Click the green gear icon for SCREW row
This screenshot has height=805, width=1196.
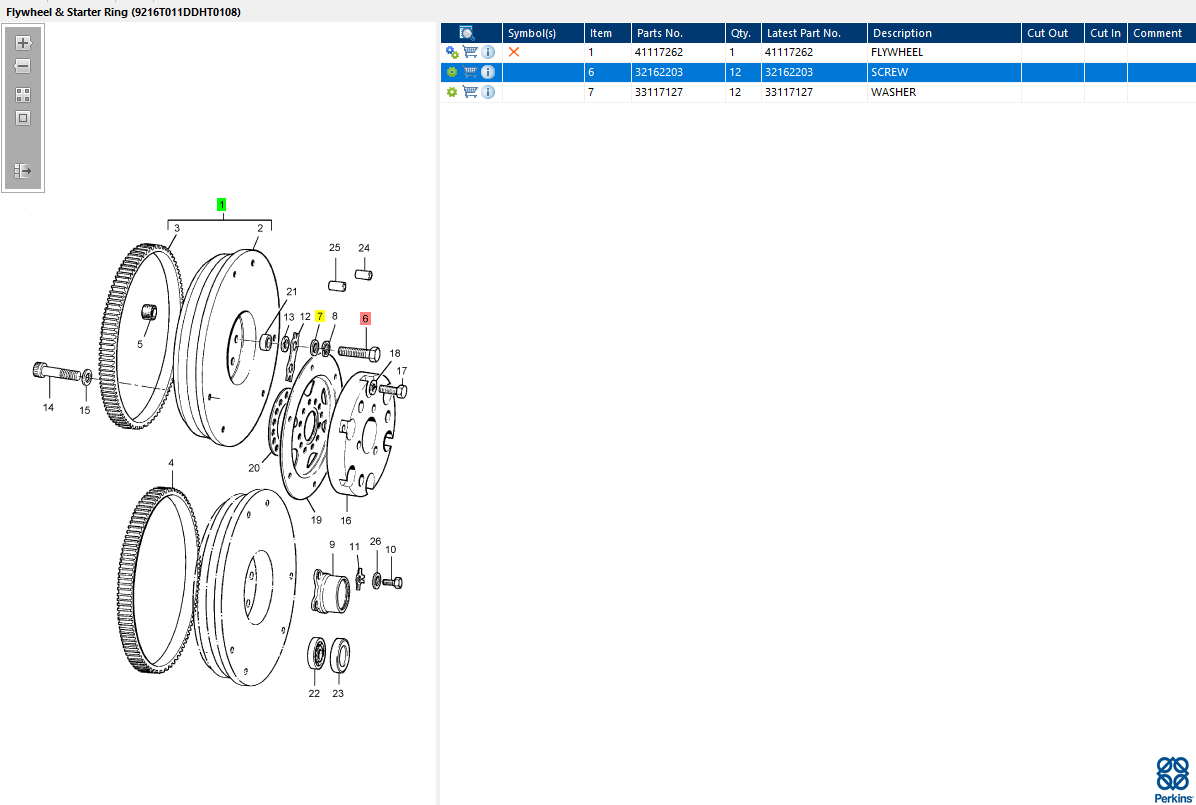[x=452, y=72]
